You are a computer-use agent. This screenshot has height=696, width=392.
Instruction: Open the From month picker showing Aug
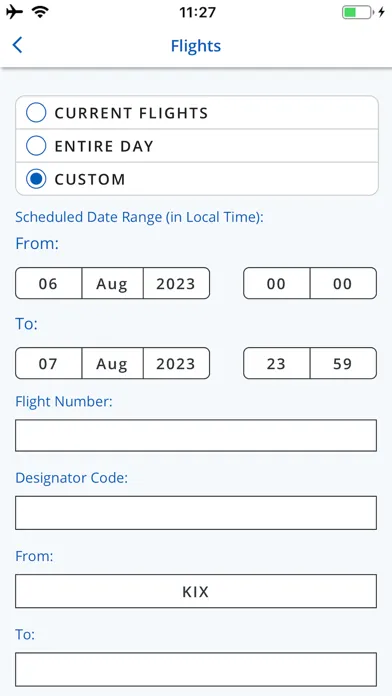112,283
